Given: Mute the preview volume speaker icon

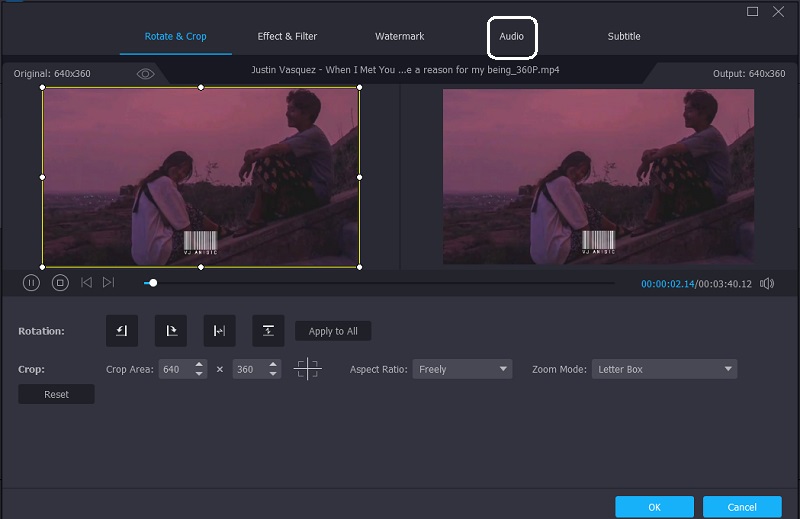Looking at the screenshot, I should 766,284.
